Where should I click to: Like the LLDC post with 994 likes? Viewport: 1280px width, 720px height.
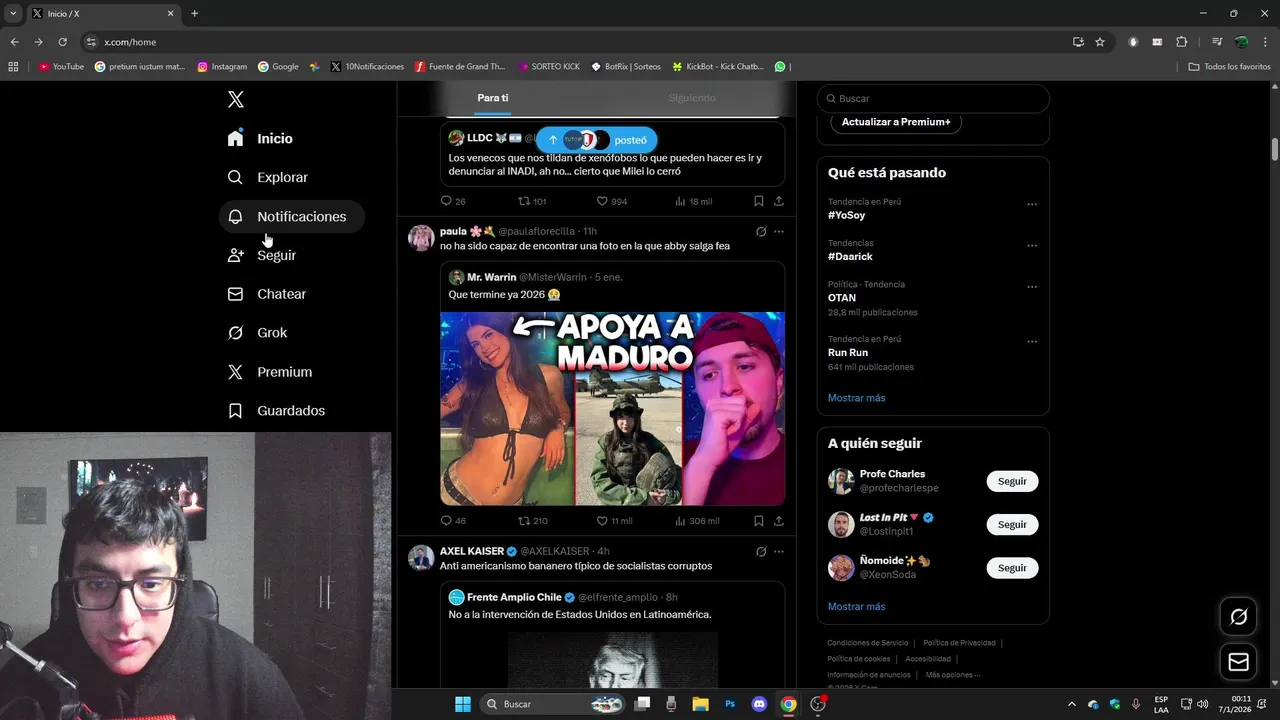pos(612,201)
